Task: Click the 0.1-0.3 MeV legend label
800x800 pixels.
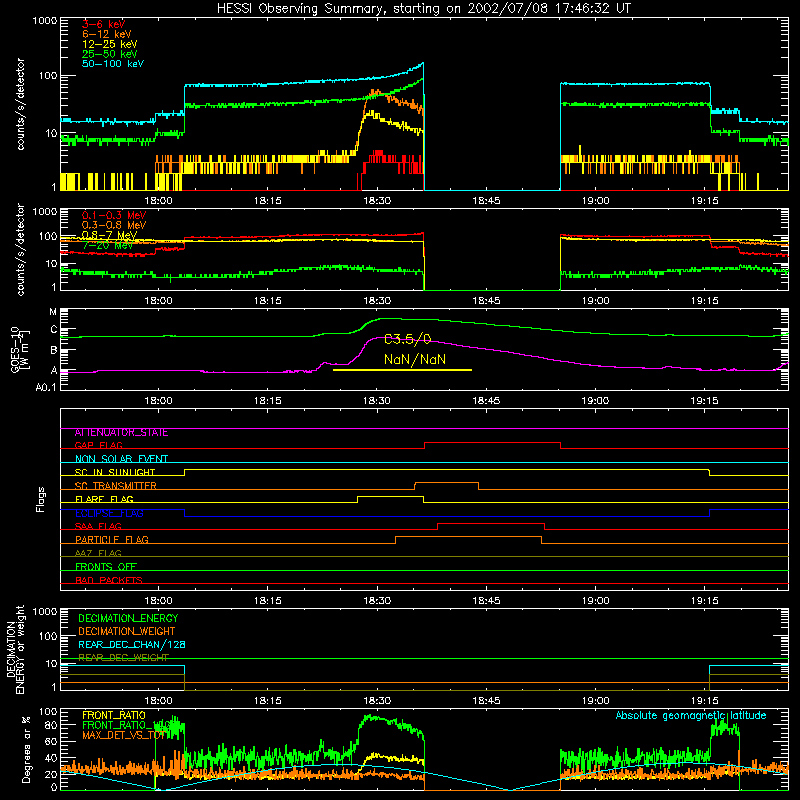Action: point(113,215)
